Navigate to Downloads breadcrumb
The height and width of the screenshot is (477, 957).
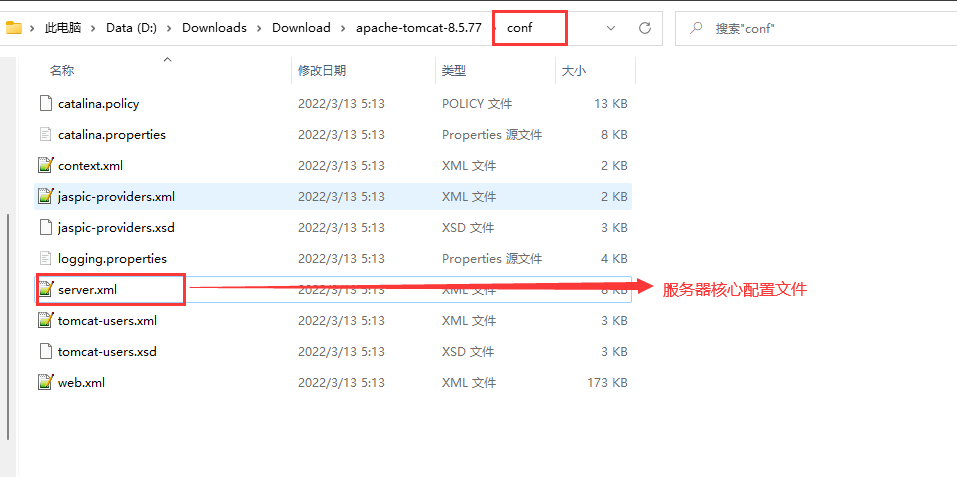point(214,28)
